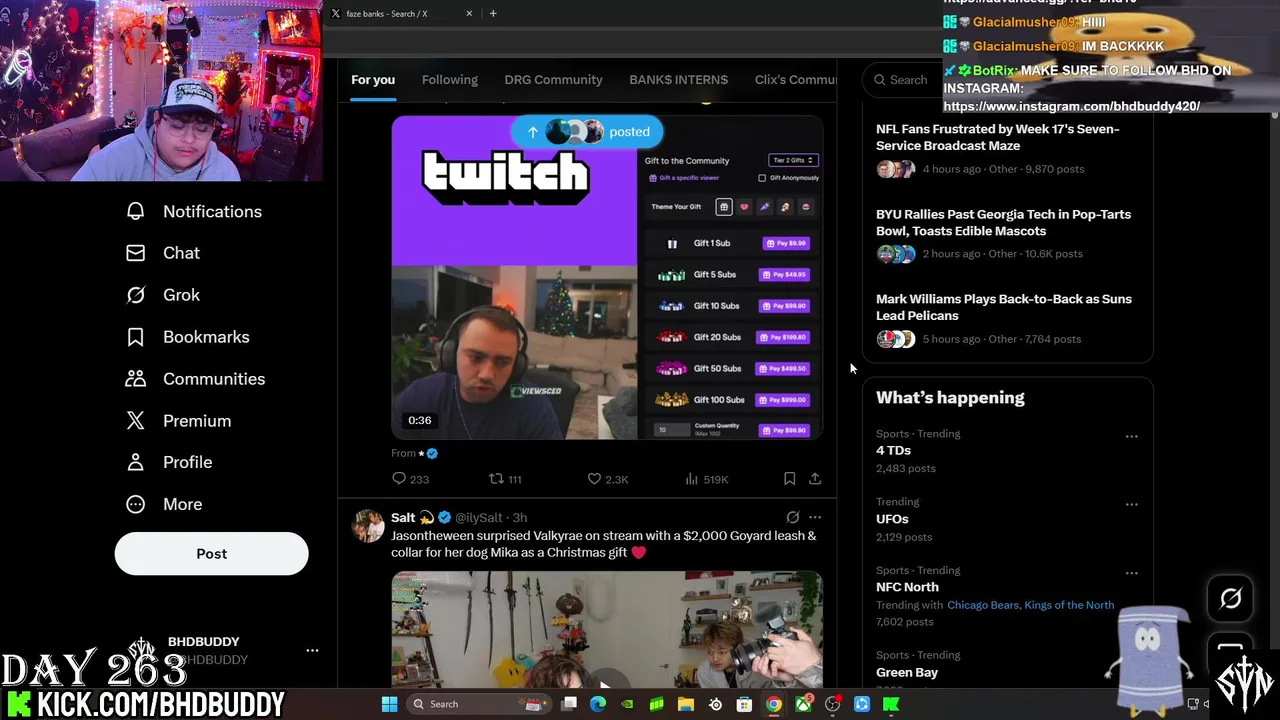Open Grok from the sidebar
1280x720 pixels.
(163, 295)
